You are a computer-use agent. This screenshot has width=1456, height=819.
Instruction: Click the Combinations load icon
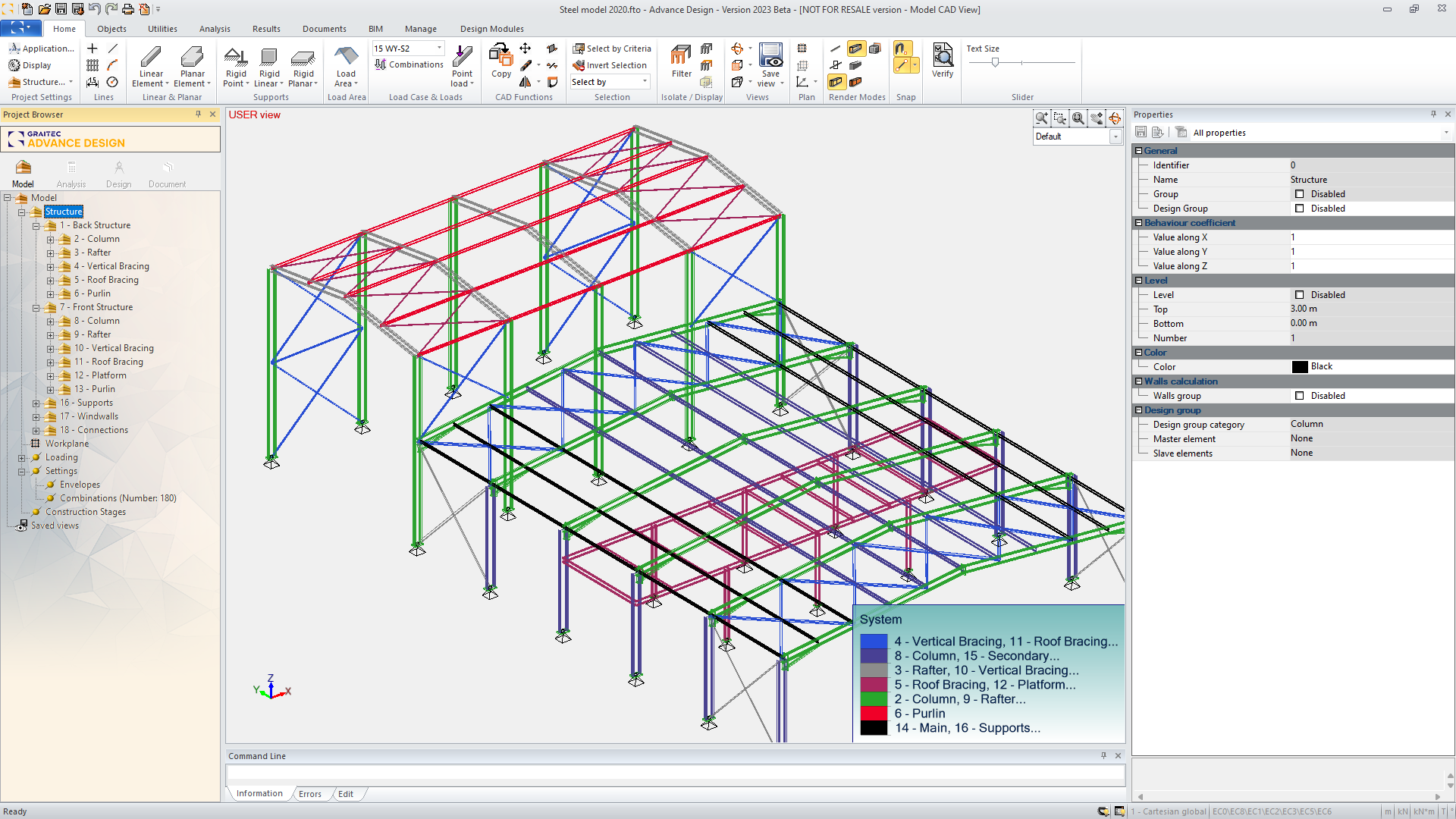pos(381,64)
